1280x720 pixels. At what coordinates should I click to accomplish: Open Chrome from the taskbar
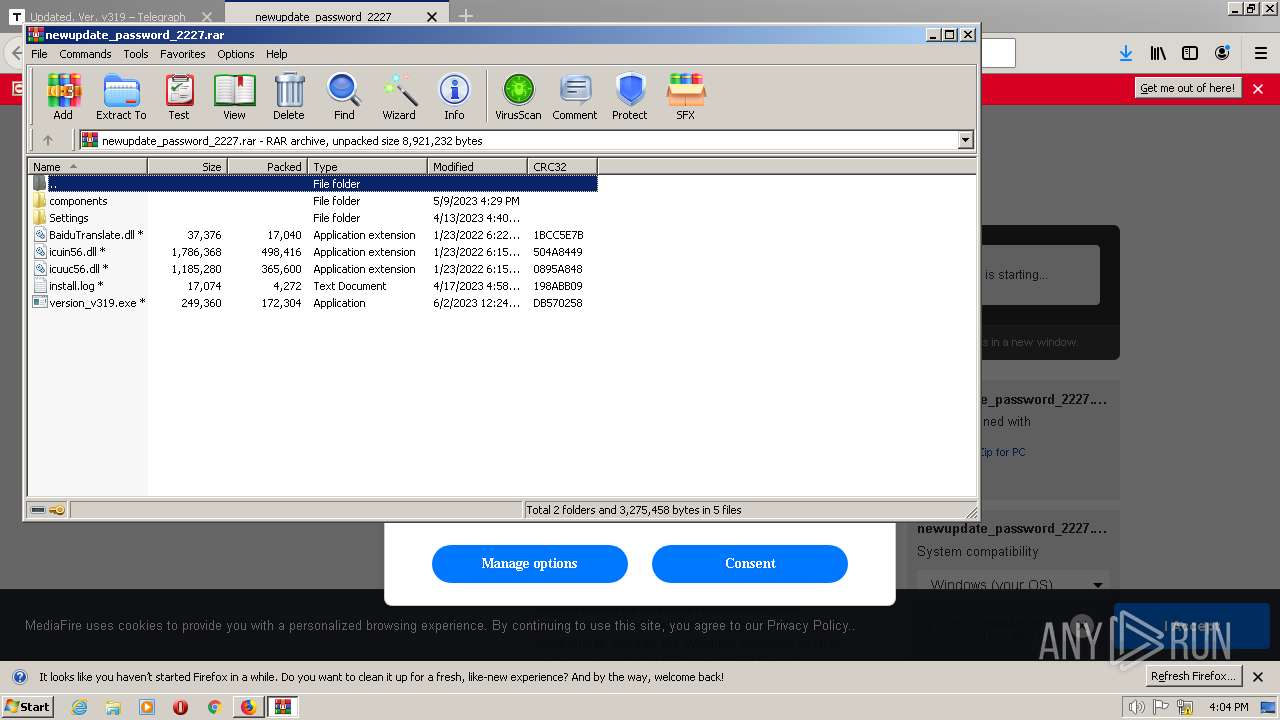pyautogui.click(x=214, y=707)
